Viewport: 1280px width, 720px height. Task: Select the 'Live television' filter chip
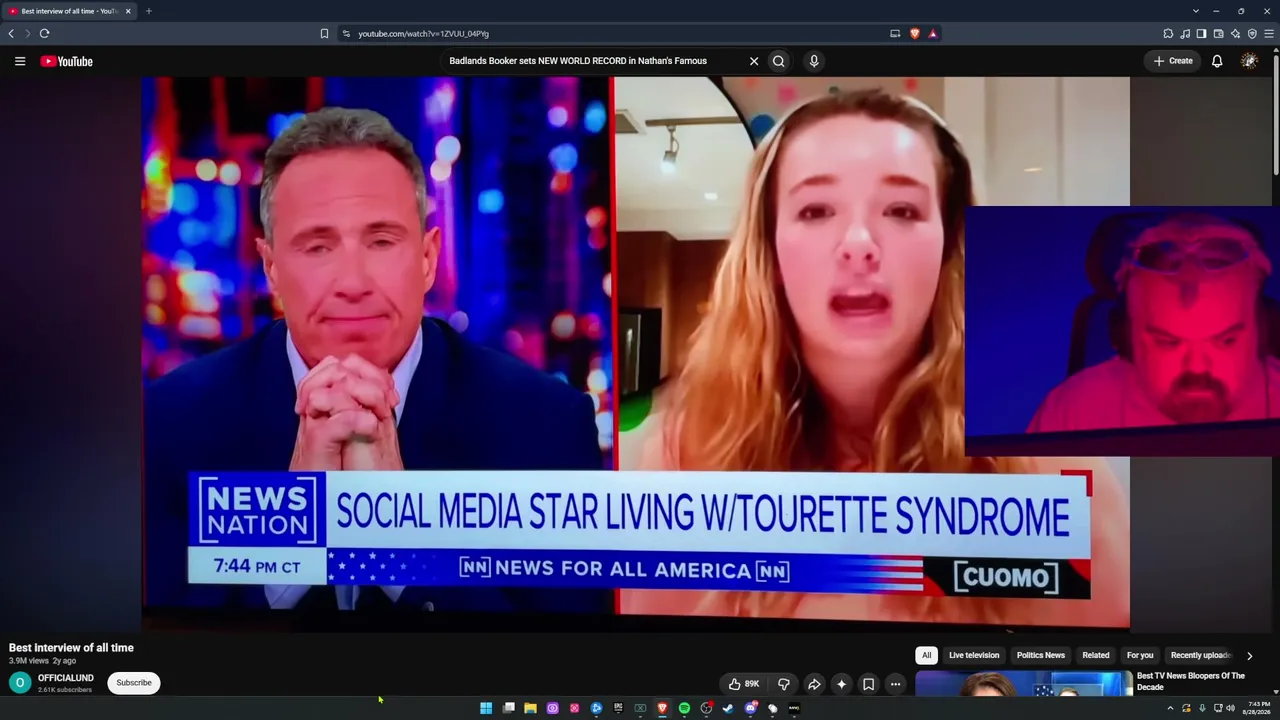974,655
